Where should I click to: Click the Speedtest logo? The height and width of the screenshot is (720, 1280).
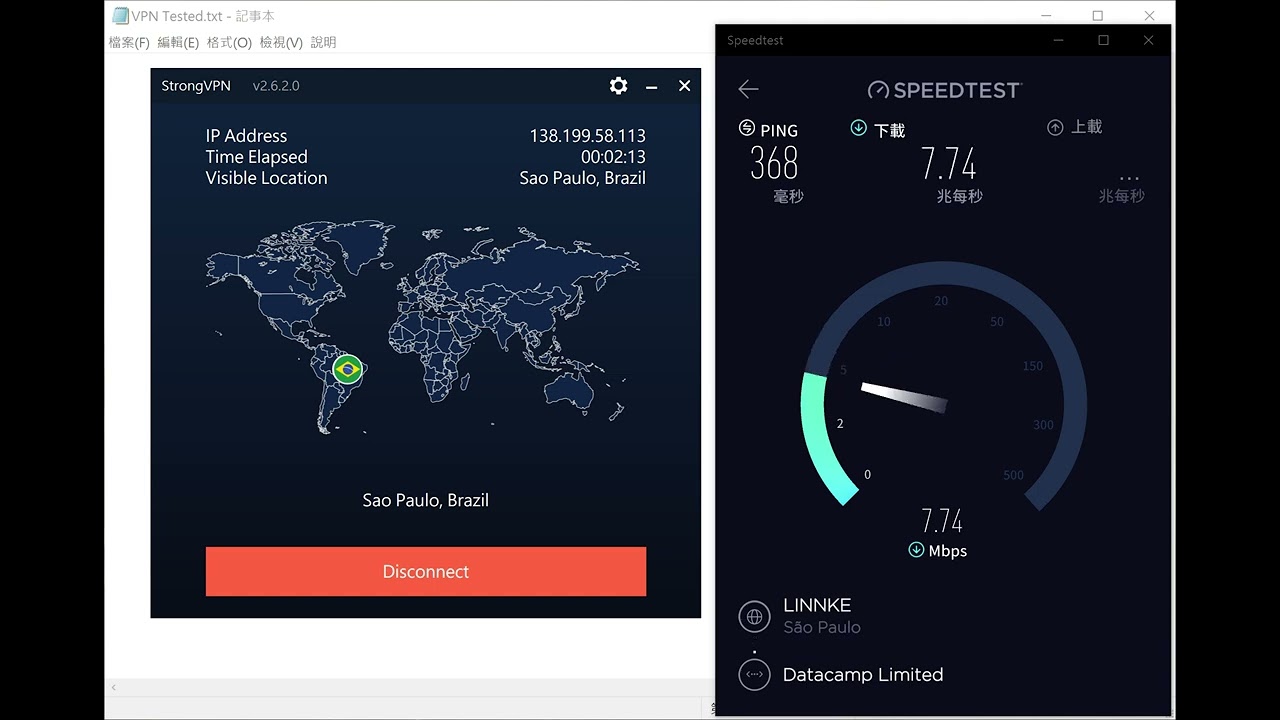[944, 90]
